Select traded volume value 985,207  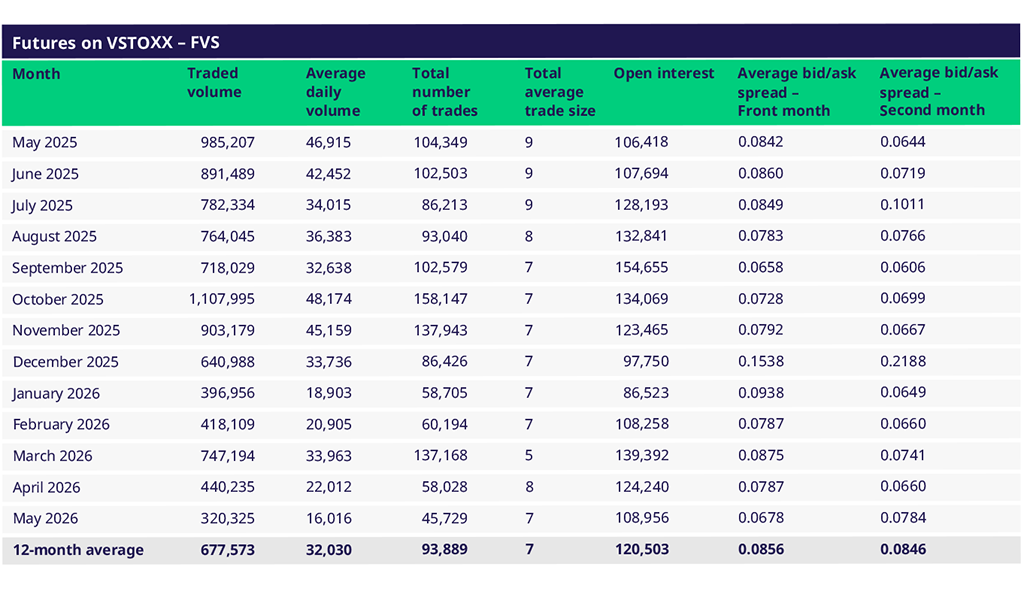227,142
